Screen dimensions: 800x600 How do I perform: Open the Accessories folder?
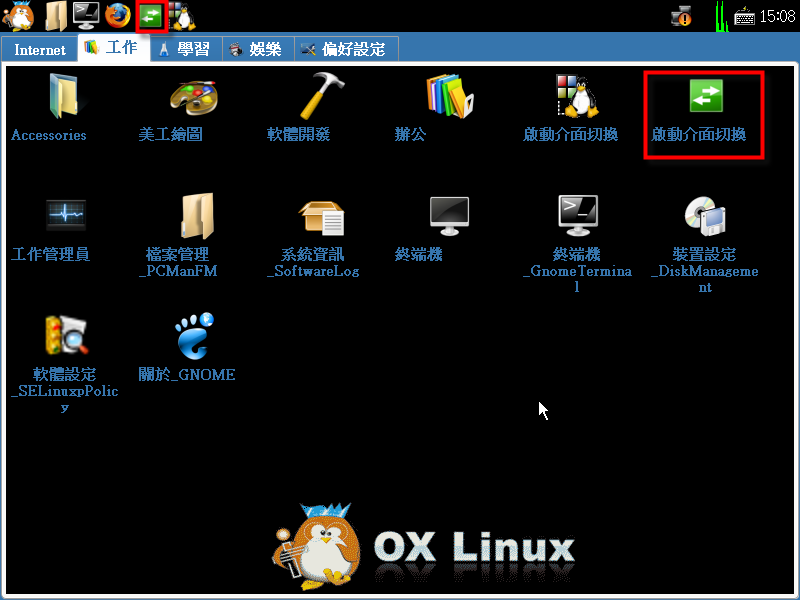[60, 99]
